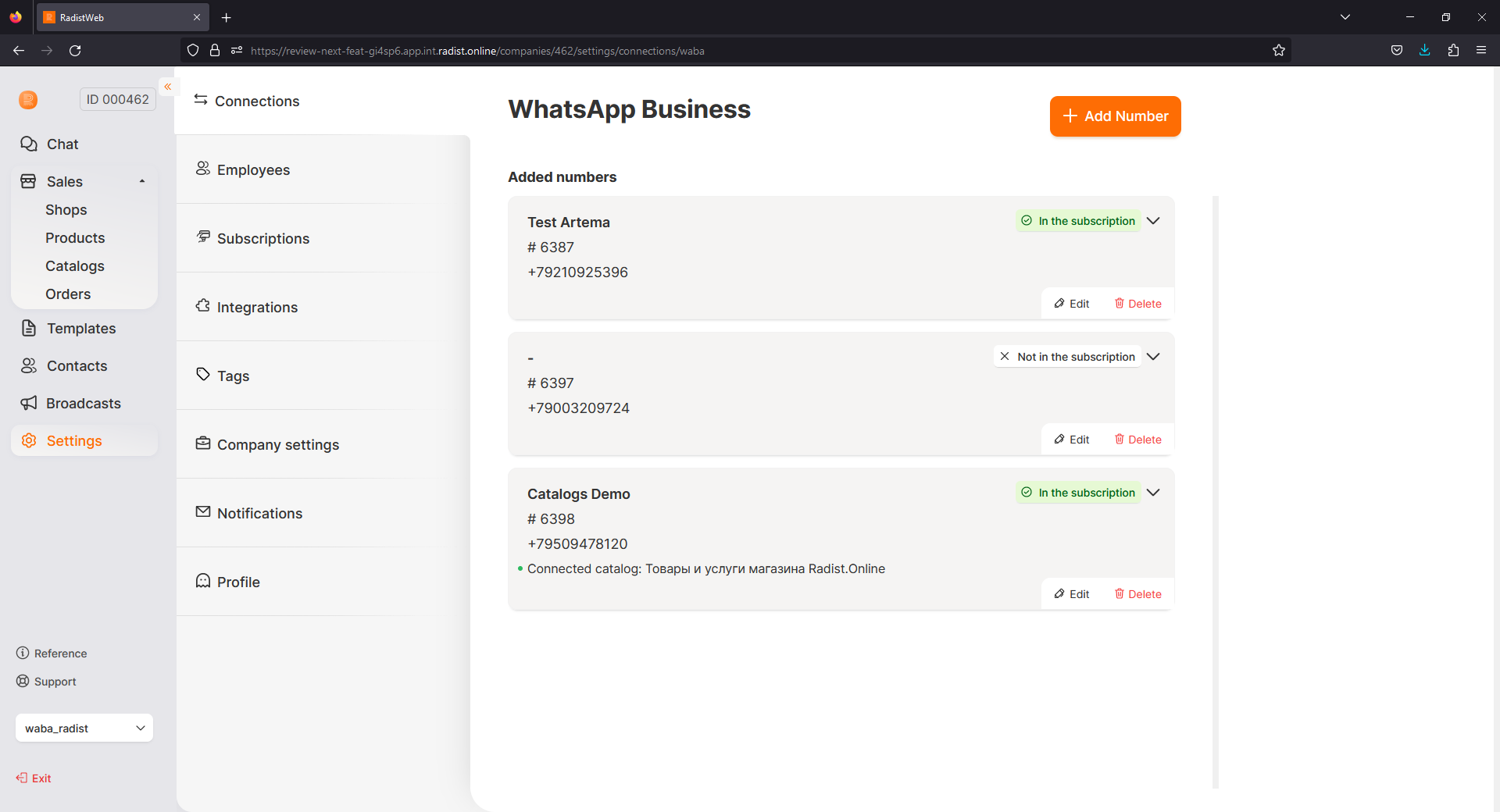The image size is (1500, 812).
Task: Click the Broadcasts megaphone icon
Action: pyautogui.click(x=29, y=404)
